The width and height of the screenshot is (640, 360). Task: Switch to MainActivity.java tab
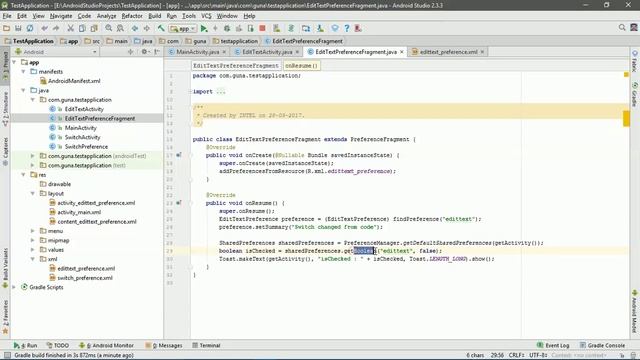pyautogui.click(x=198, y=52)
